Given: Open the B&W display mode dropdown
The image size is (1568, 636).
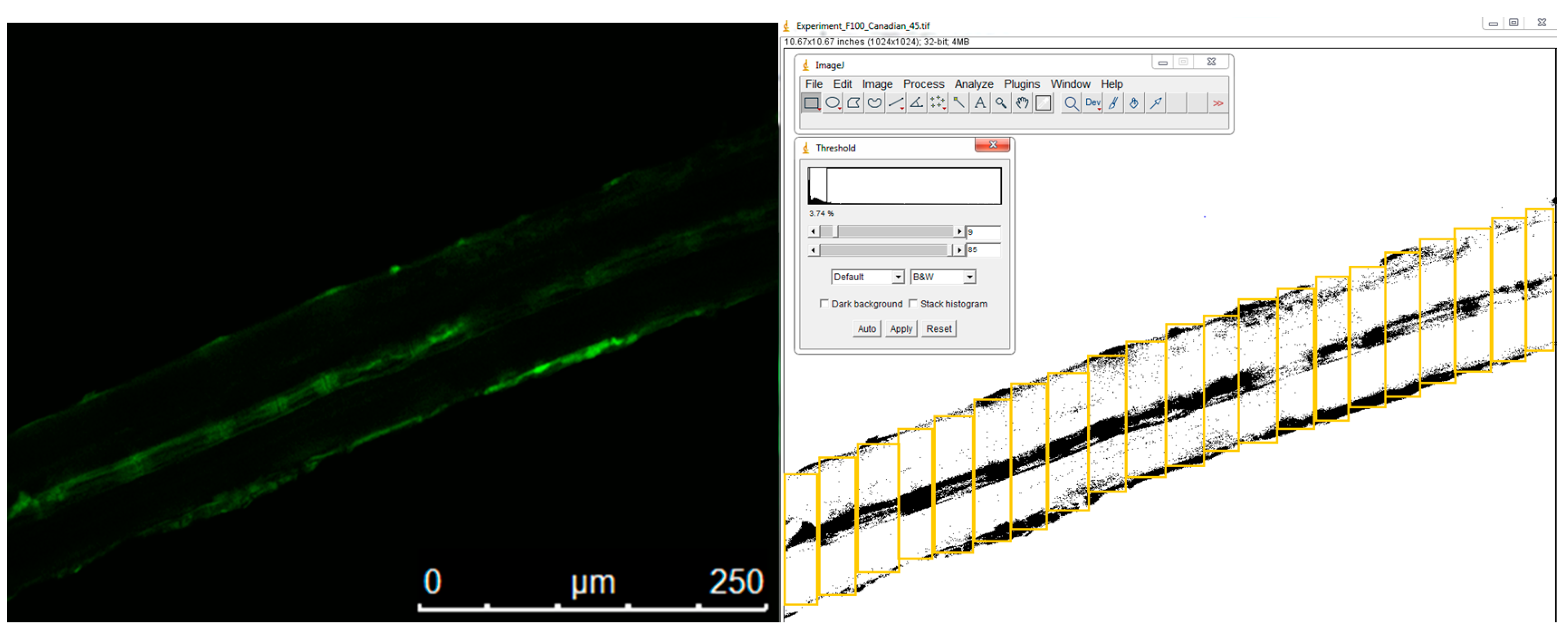Looking at the screenshot, I should point(942,277).
